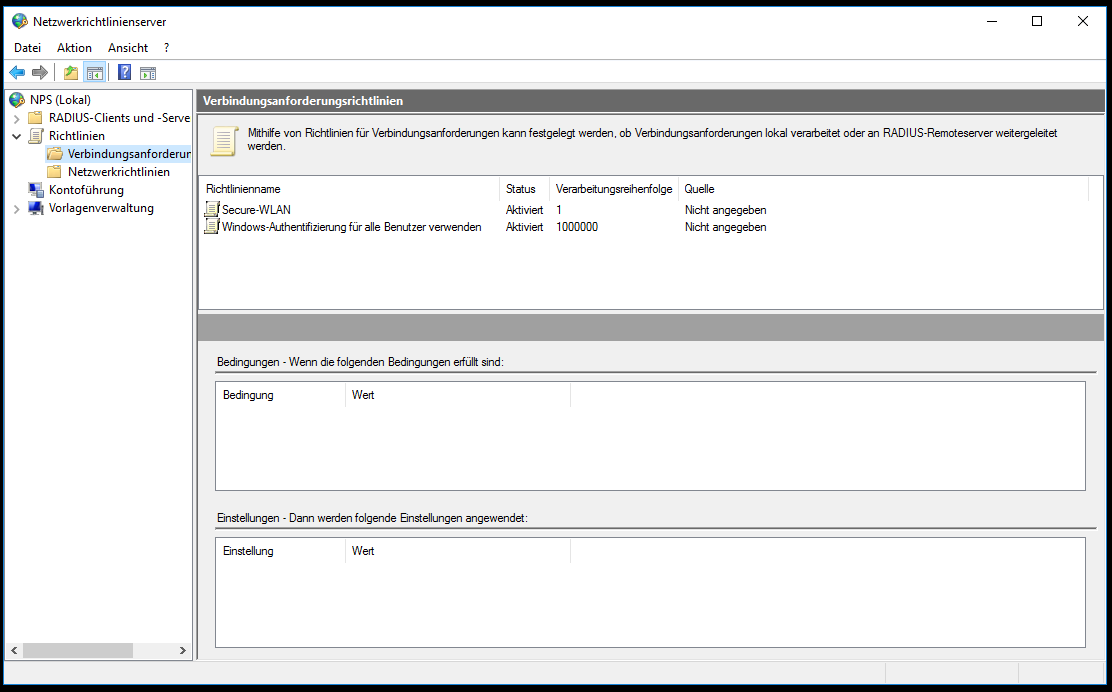Screen dimensions: 1112x692
Task: Open the Datei menu
Action: click(x=28, y=48)
